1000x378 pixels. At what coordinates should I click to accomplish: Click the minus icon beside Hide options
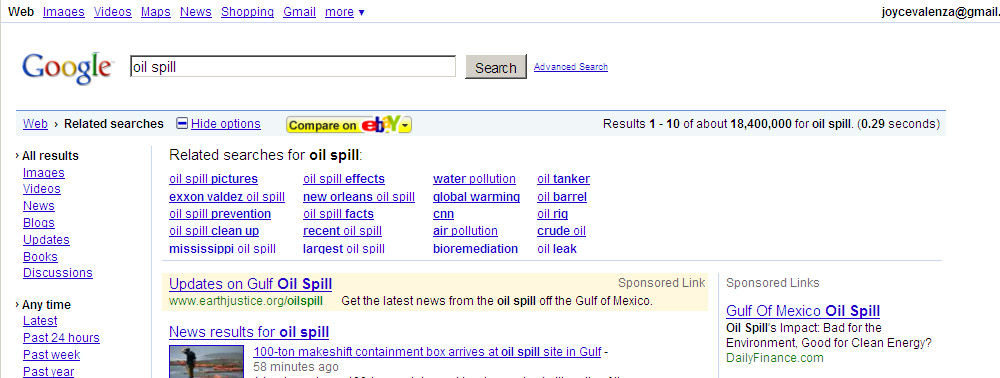(182, 124)
